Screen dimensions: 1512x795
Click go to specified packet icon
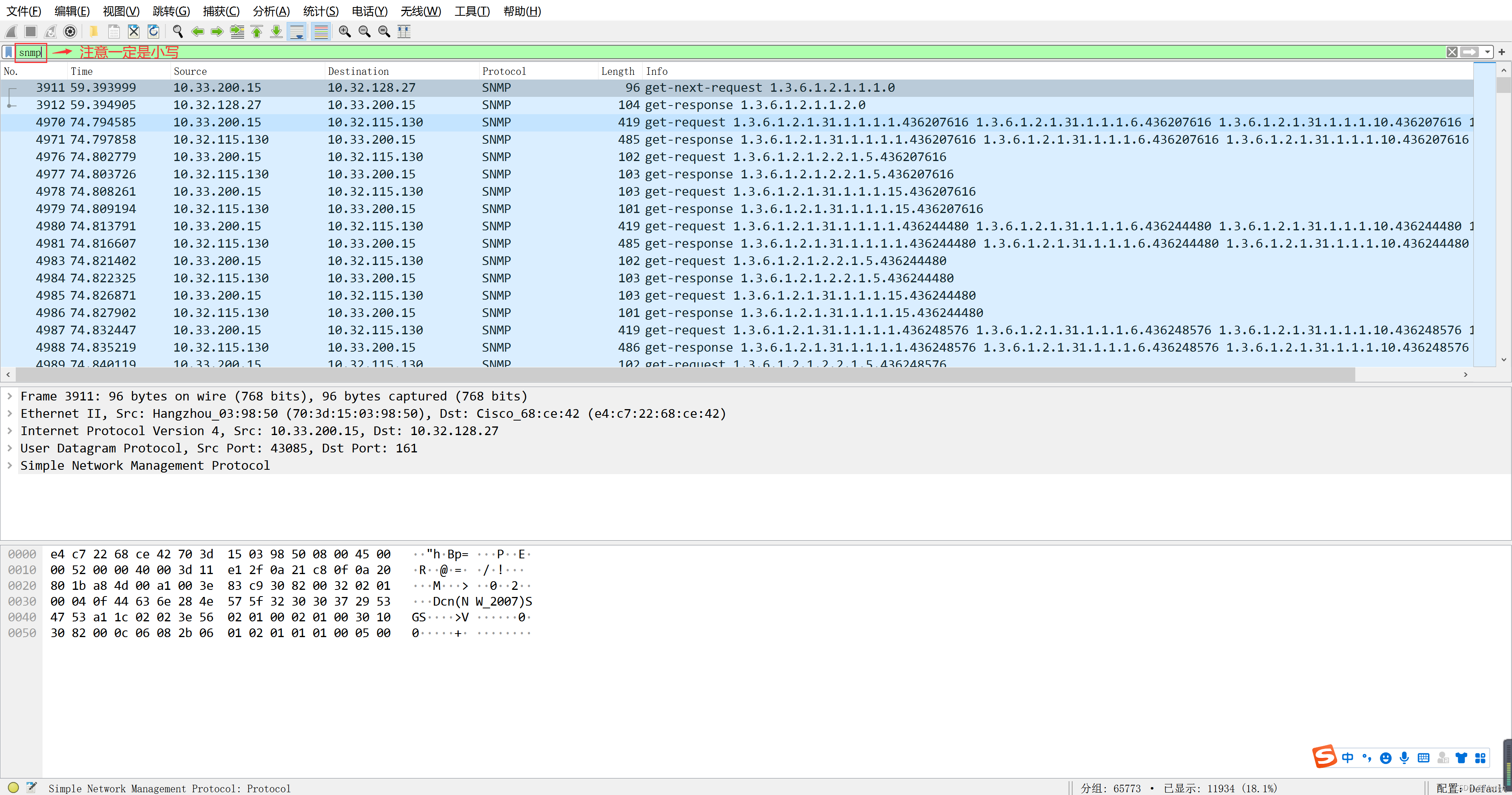pyautogui.click(x=237, y=32)
